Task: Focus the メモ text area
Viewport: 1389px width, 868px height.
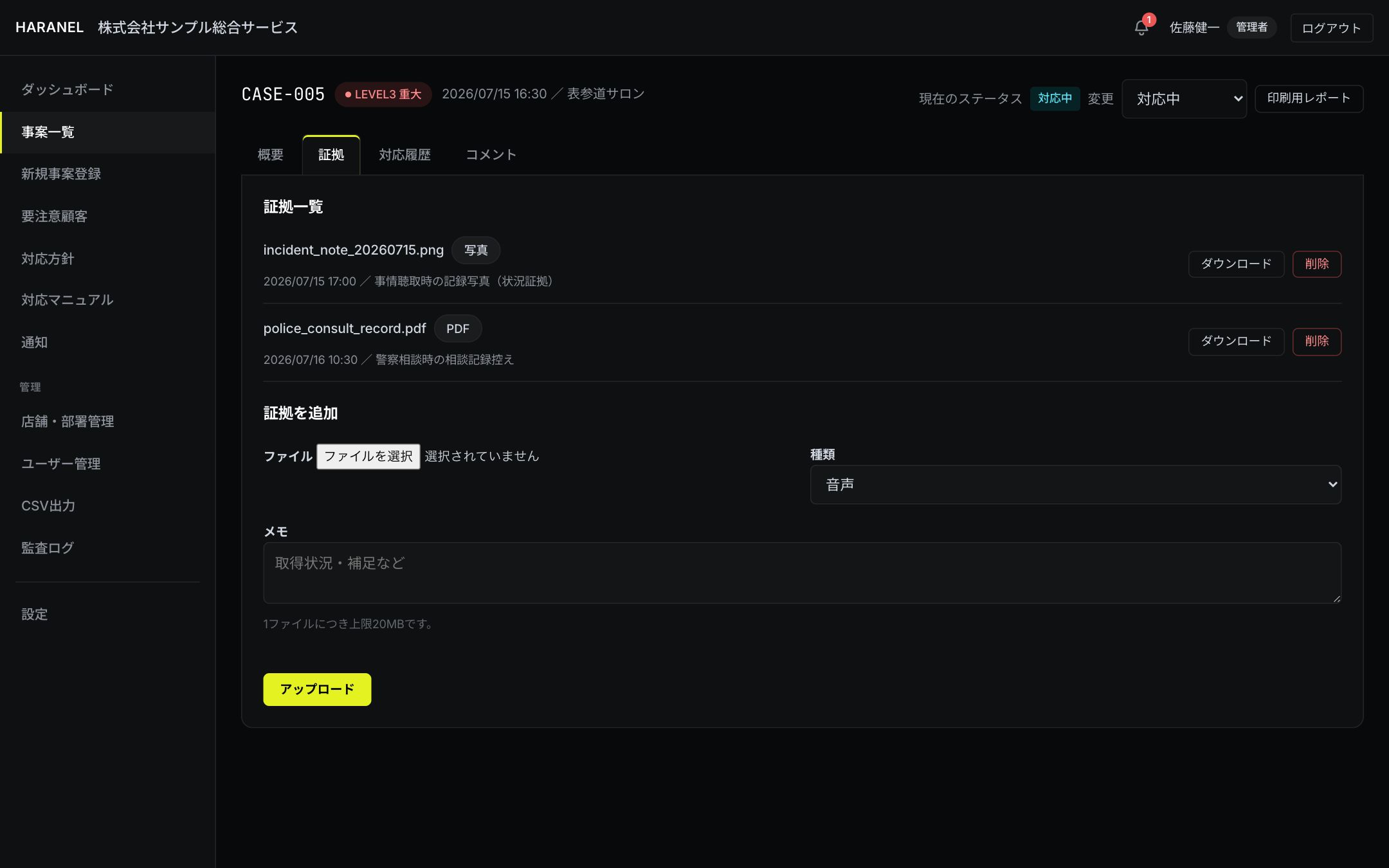Action: [802, 573]
